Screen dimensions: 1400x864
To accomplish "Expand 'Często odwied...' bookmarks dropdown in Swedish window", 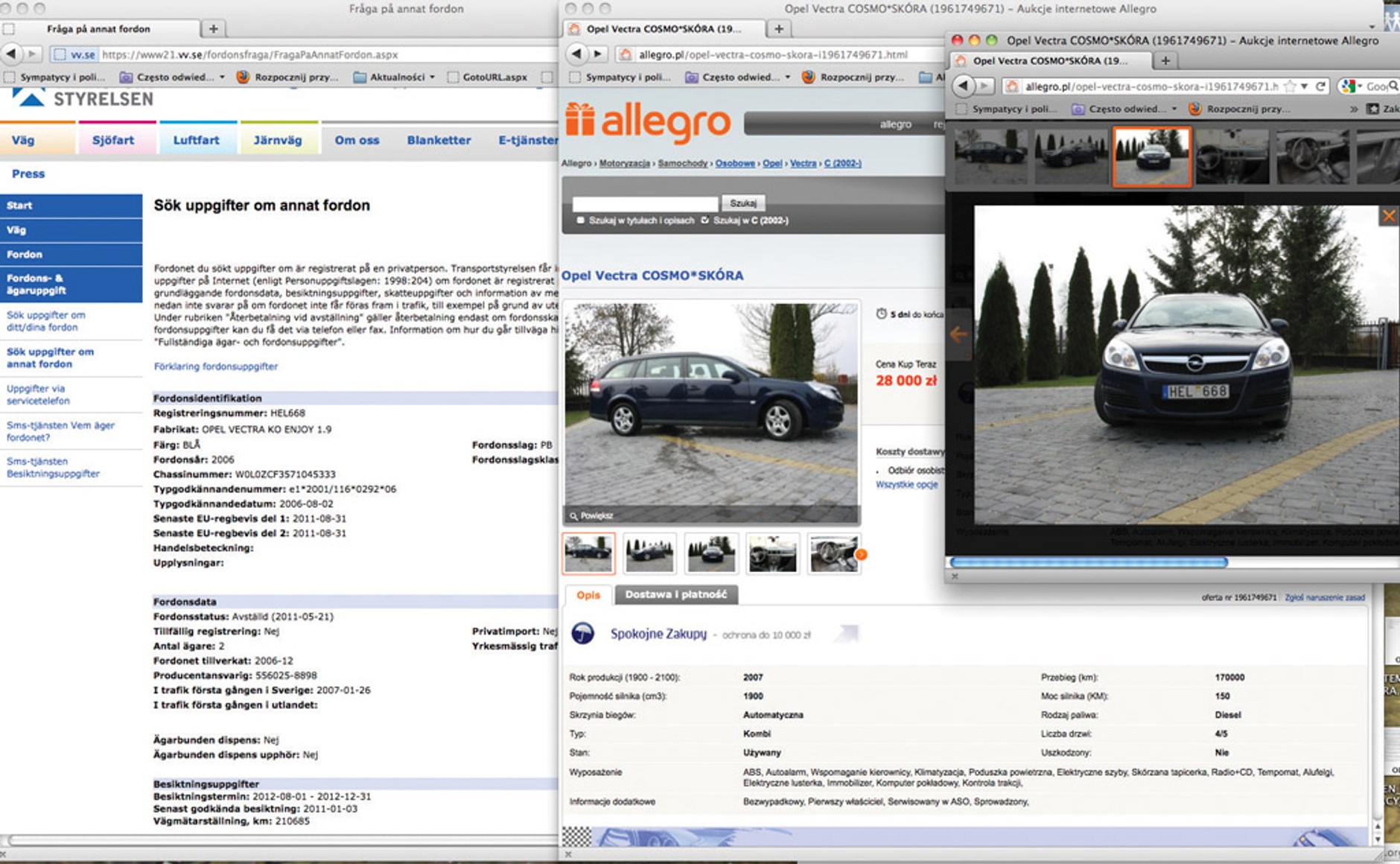I will [x=222, y=77].
